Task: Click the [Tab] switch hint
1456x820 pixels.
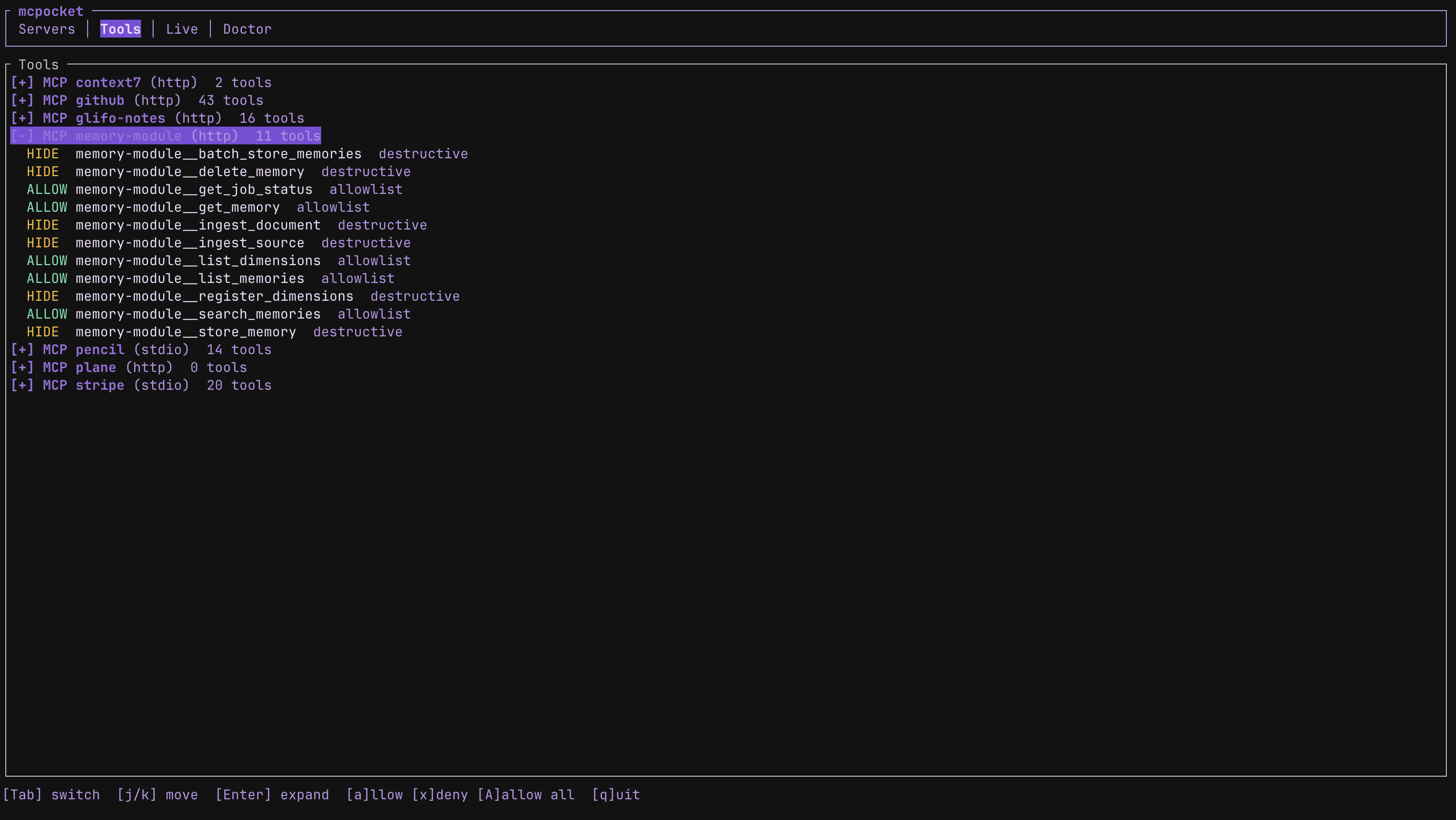Action: [x=52, y=794]
